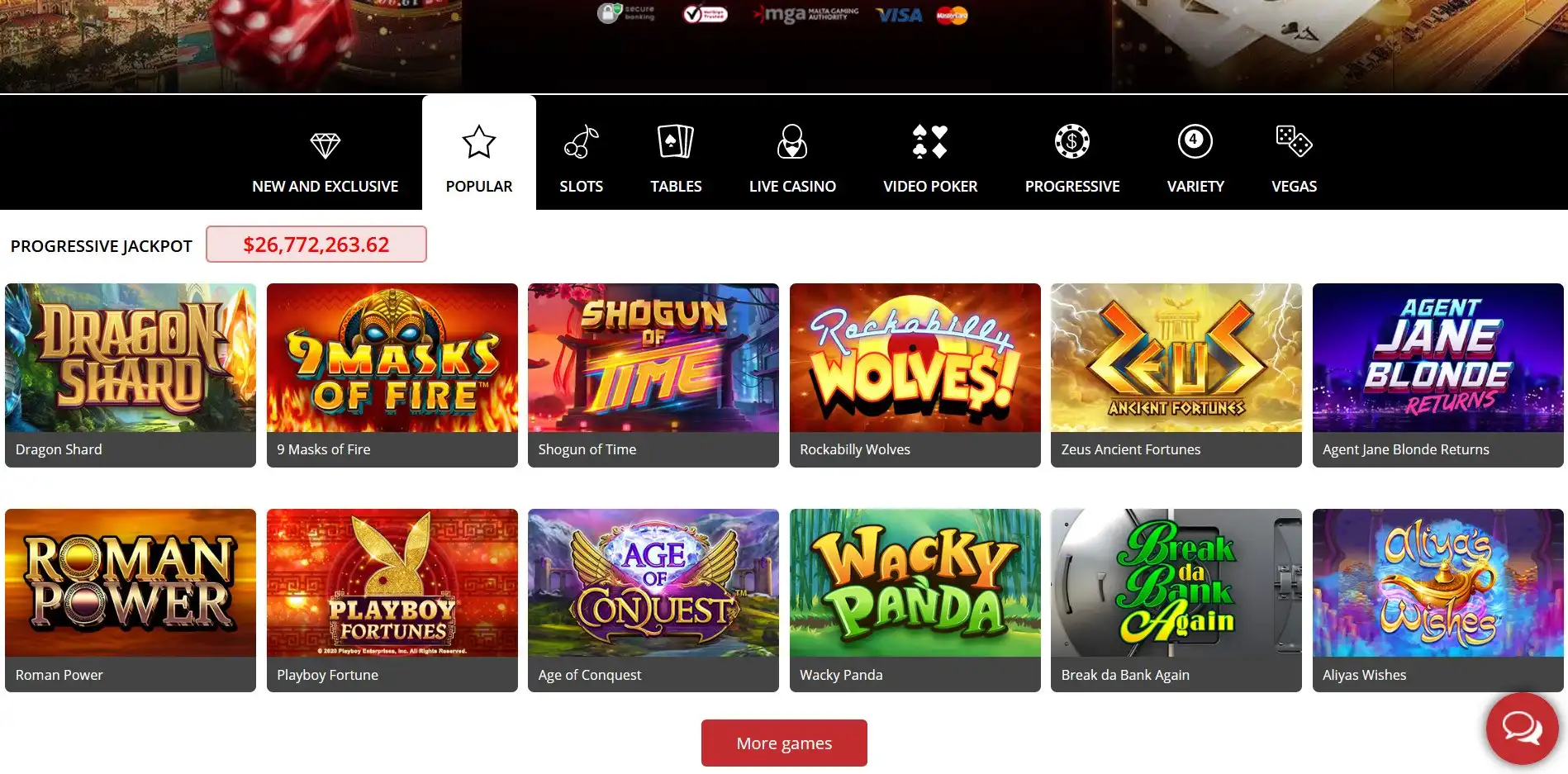Switch to the LIVE CASINO tab label
The width and height of the screenshot is (1568, 774).
pyautogui.click(x=792, y=187)
